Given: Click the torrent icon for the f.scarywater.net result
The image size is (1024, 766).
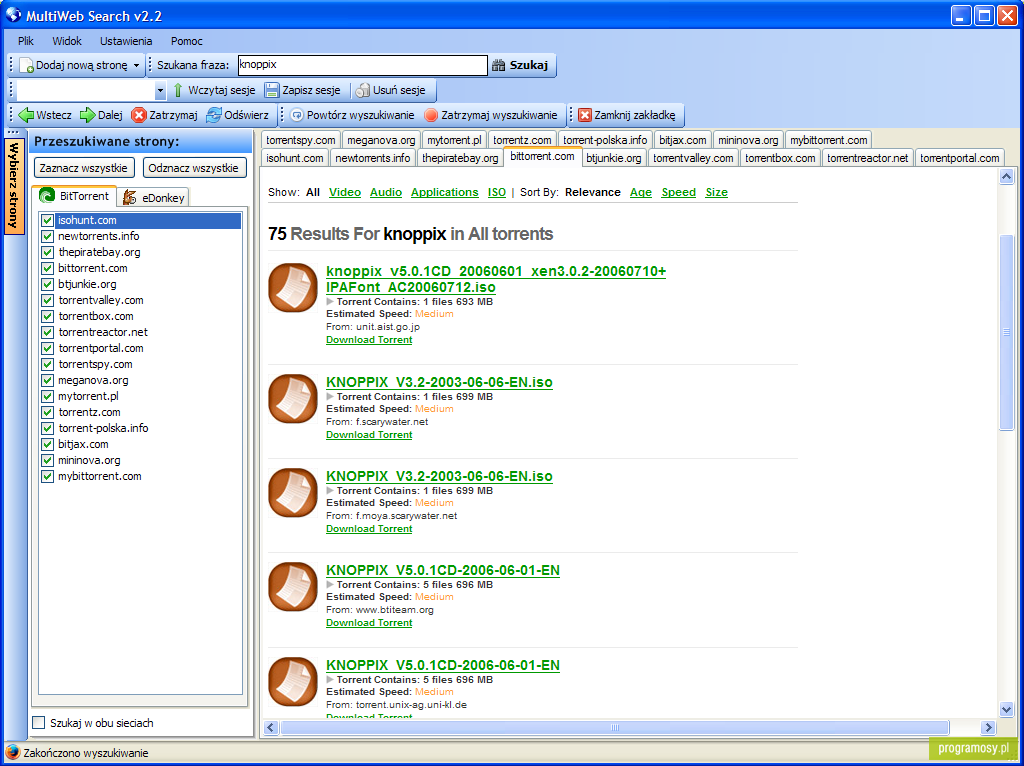Looking at the screenshot, I should tap(293, 398).
